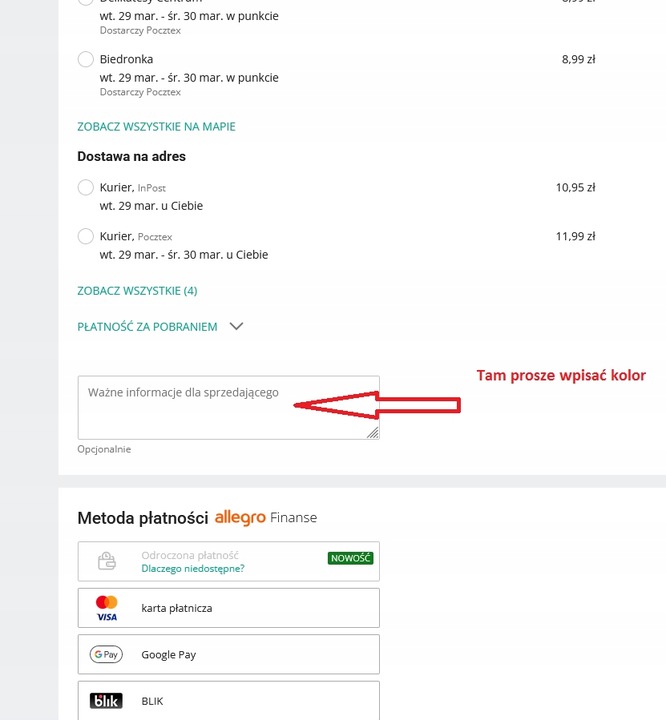Image resolution: width=666 pixels, height=720 pixels.
Task: Expand the Płatność za pobraniem section label
Action: pyautogui.click(x=147, y=327)
